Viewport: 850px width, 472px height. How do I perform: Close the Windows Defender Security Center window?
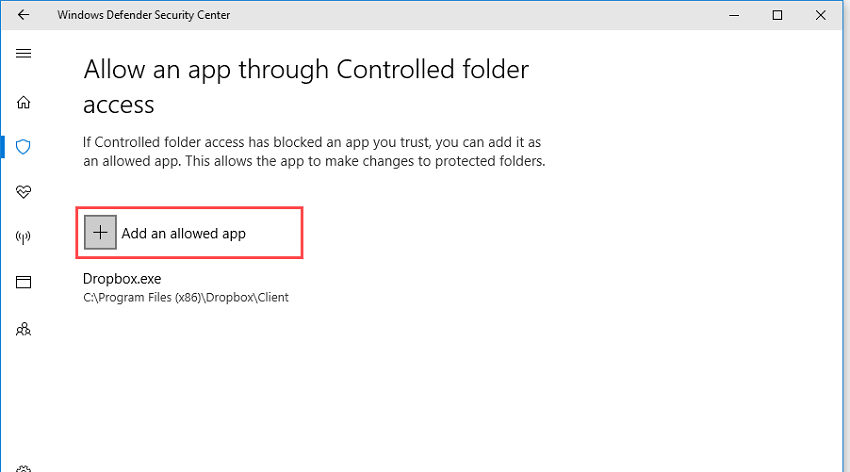(824, 15)
